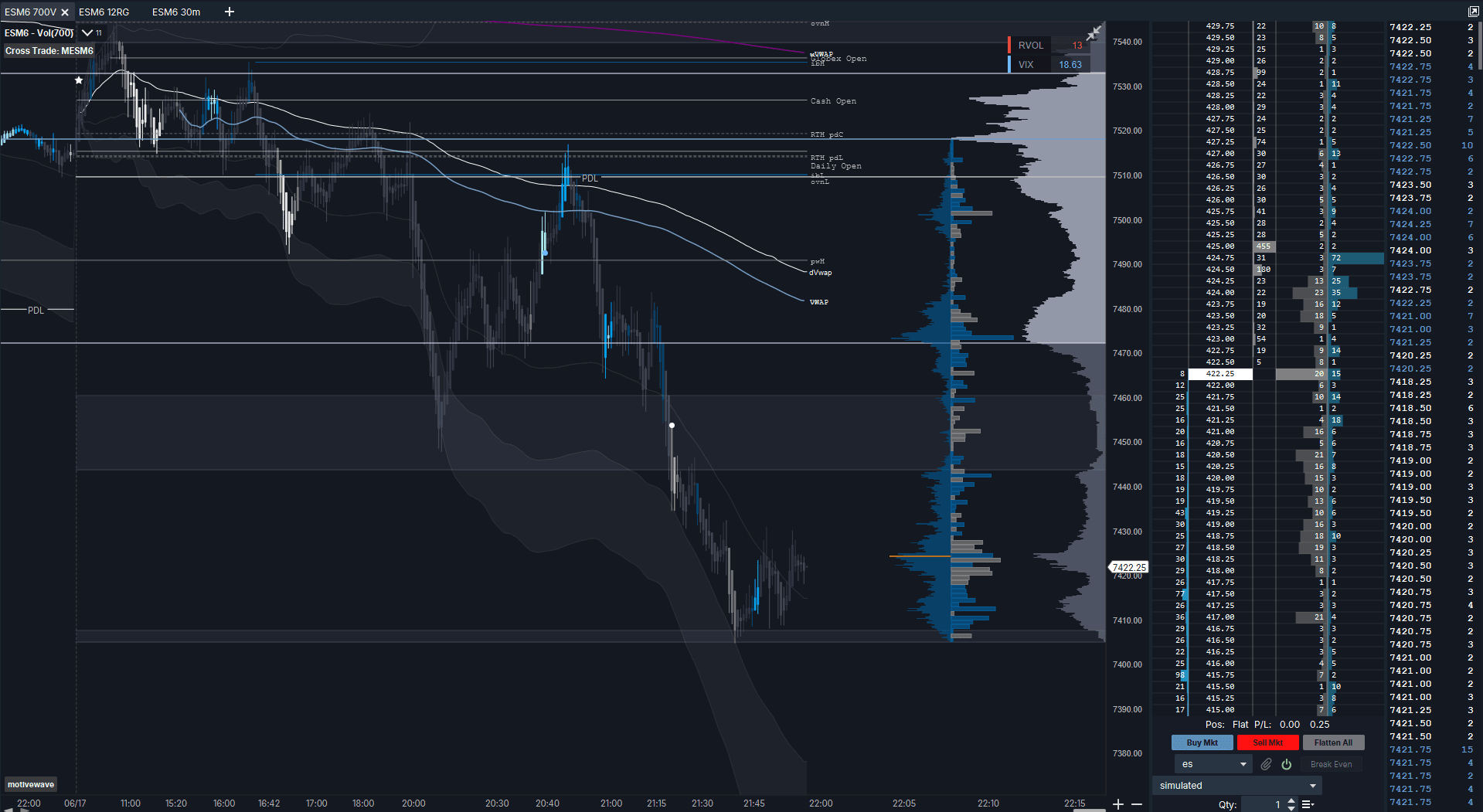Zoom out chart with minus icon
The width and height of the screenshot is (1483, 812).
(x=1137, y=804)
